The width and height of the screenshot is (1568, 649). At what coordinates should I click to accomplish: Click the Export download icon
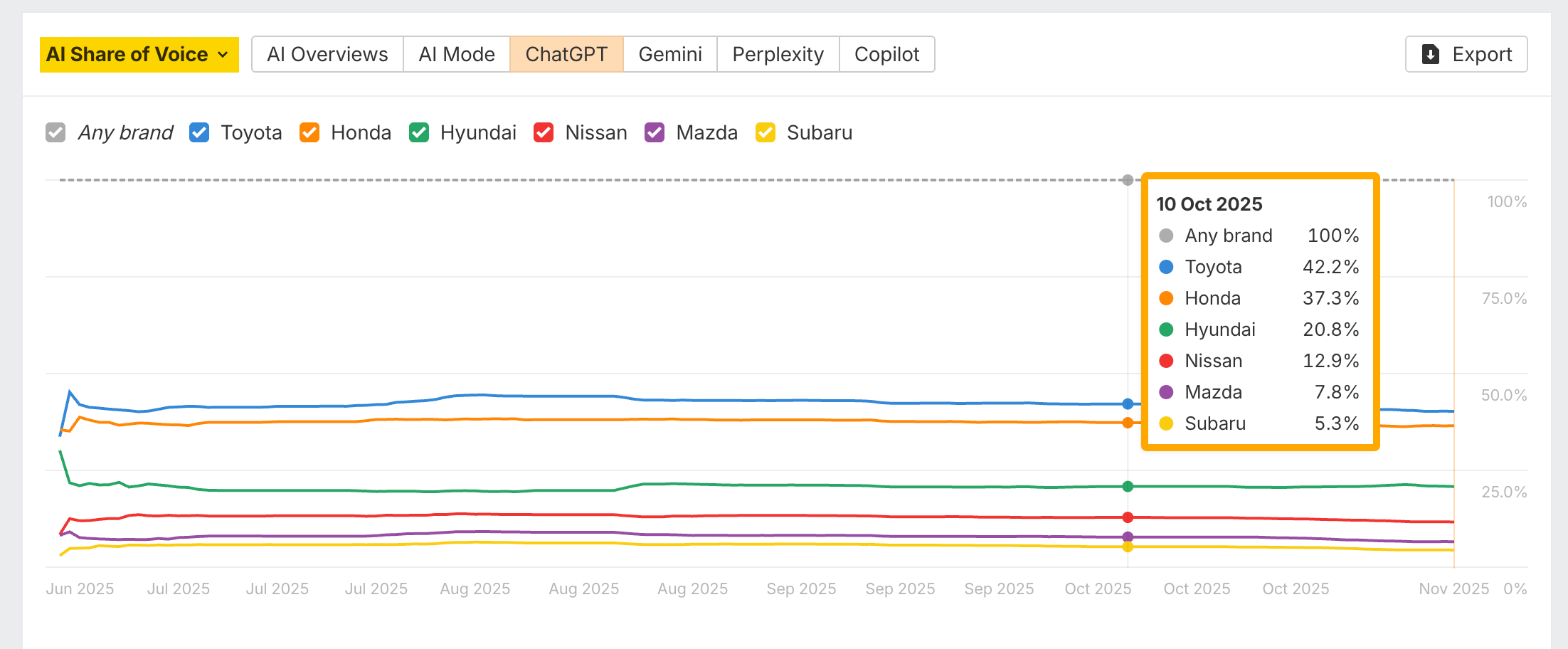point(1430,54)
